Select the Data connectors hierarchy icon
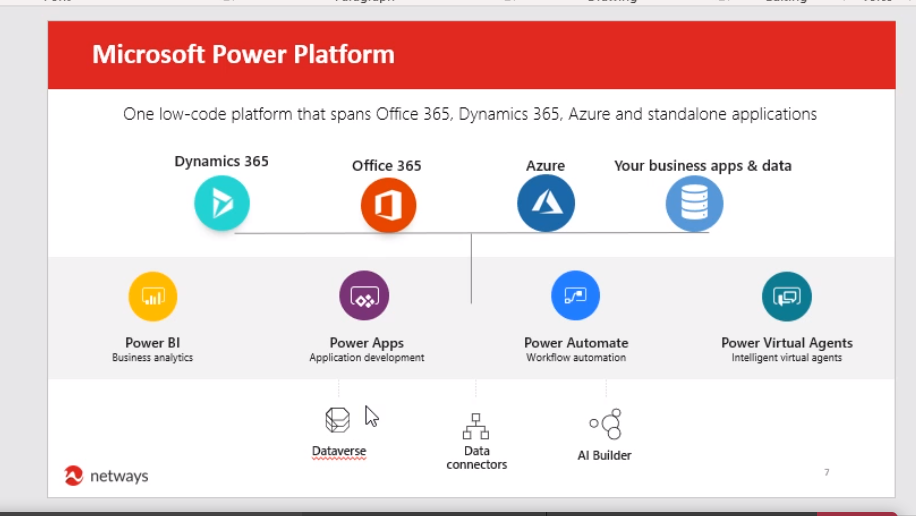Screen dimensions: 916x516 [x=476, y=427]
